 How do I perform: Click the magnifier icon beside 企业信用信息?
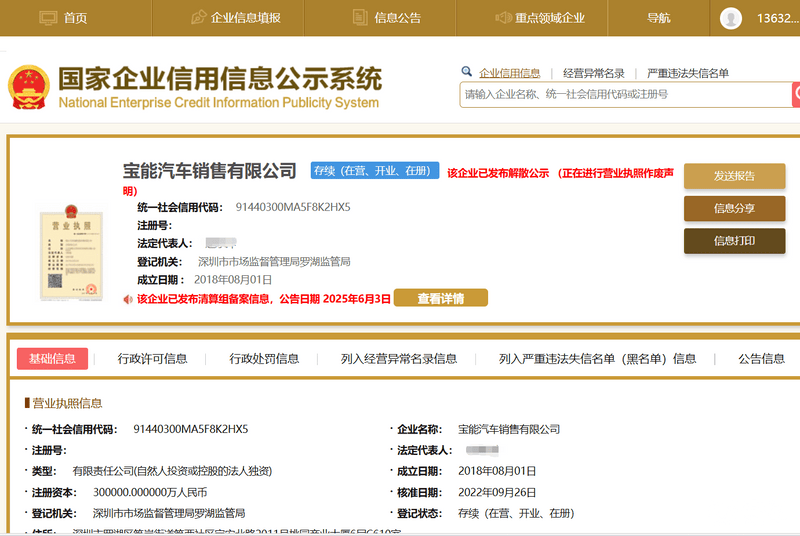[467, 72]
